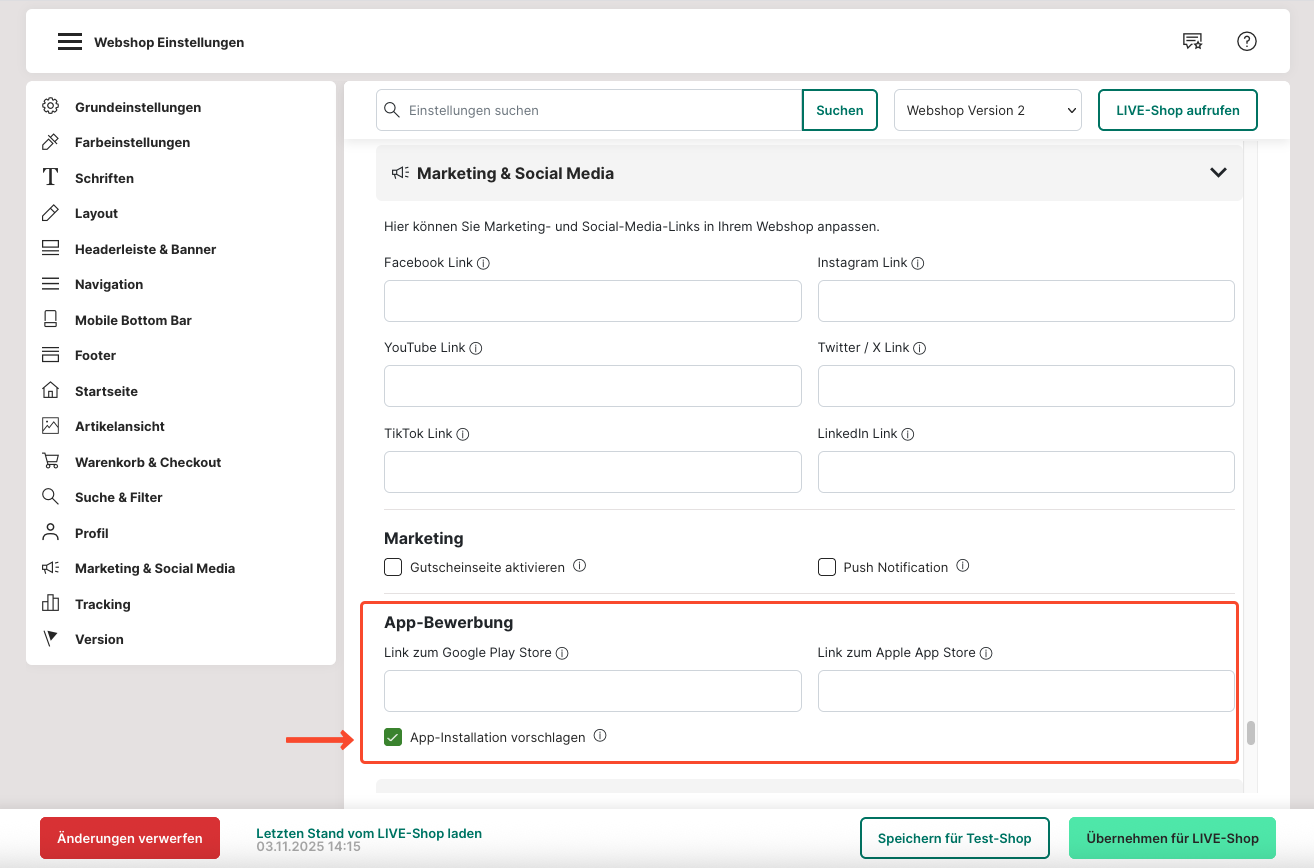
Task: Click Übernehmen für LIVE-Shop button
Action: (1172, 838)
